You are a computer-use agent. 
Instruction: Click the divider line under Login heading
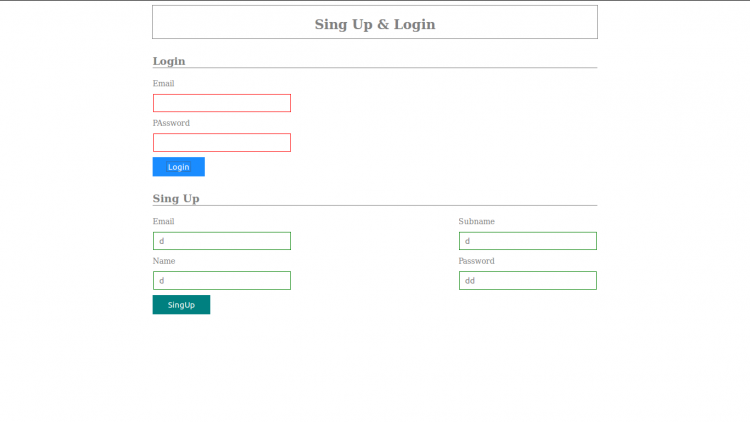(400, 68)
